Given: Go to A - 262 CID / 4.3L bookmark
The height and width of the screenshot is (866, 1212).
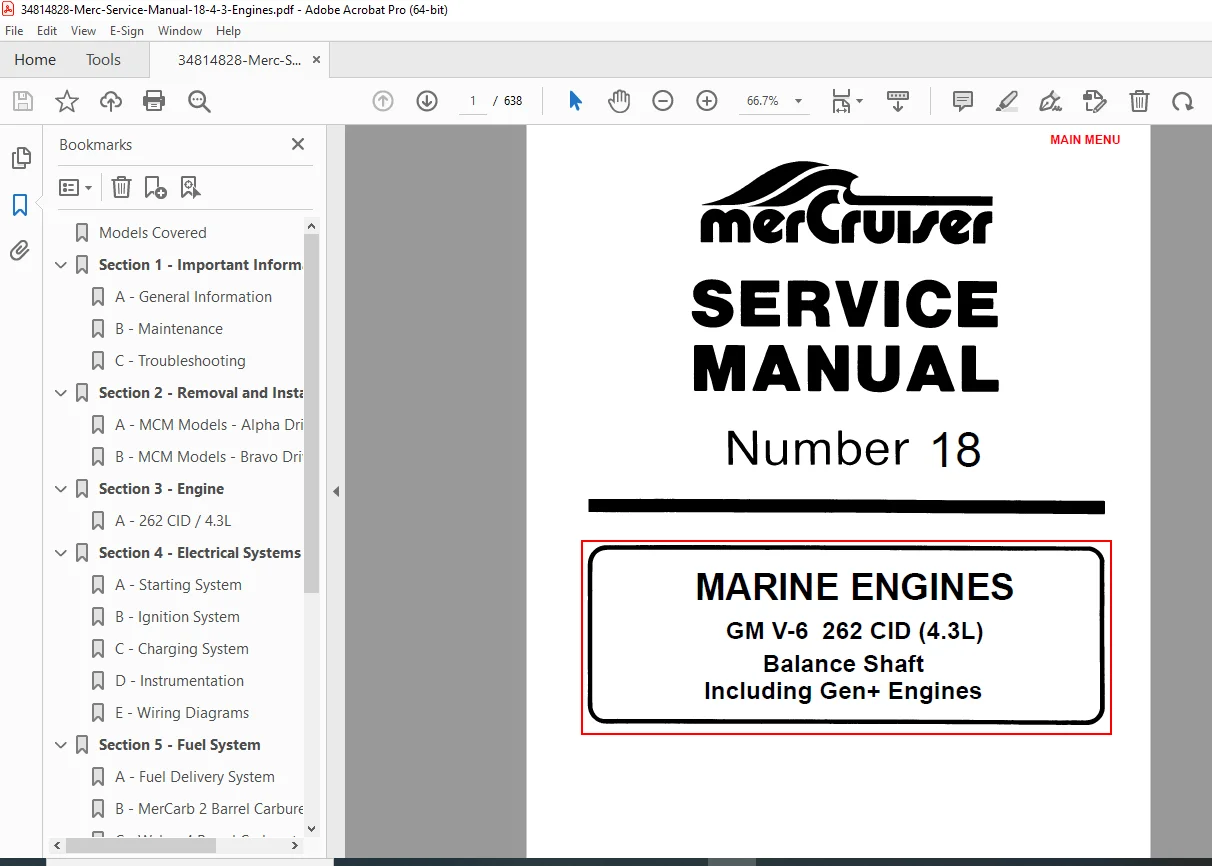Looking at the screenshot, I should (173, 521).
